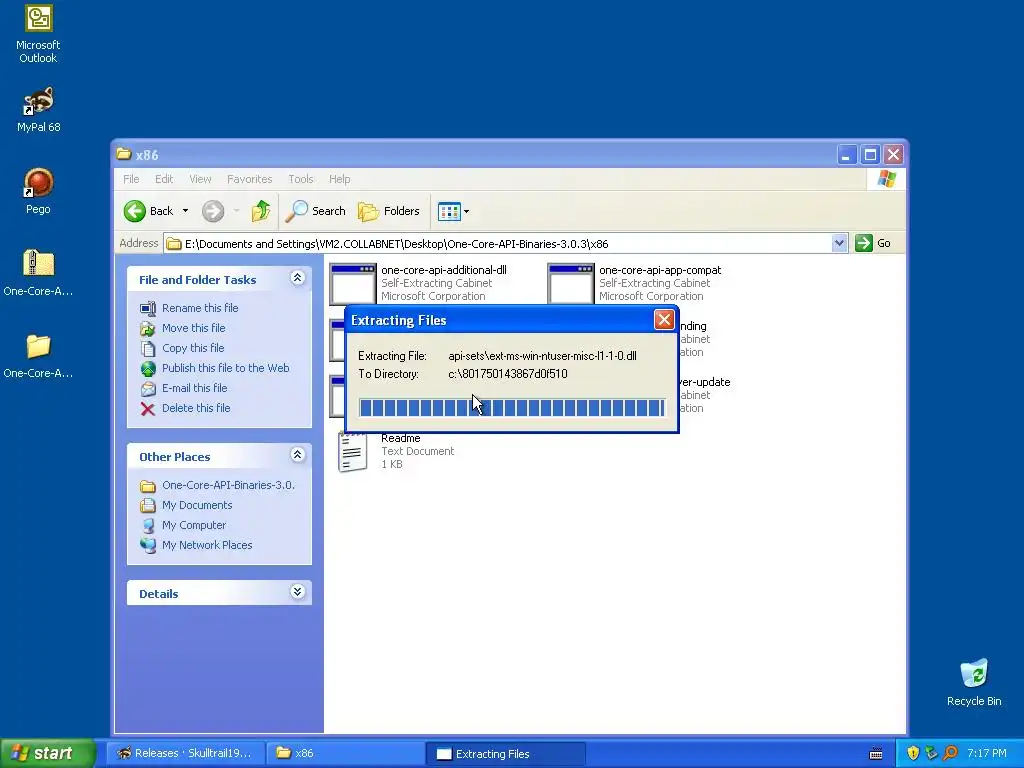Click the x86 title bar folder icon
The image size is (1024, 768).
click(x=123, y=154)
